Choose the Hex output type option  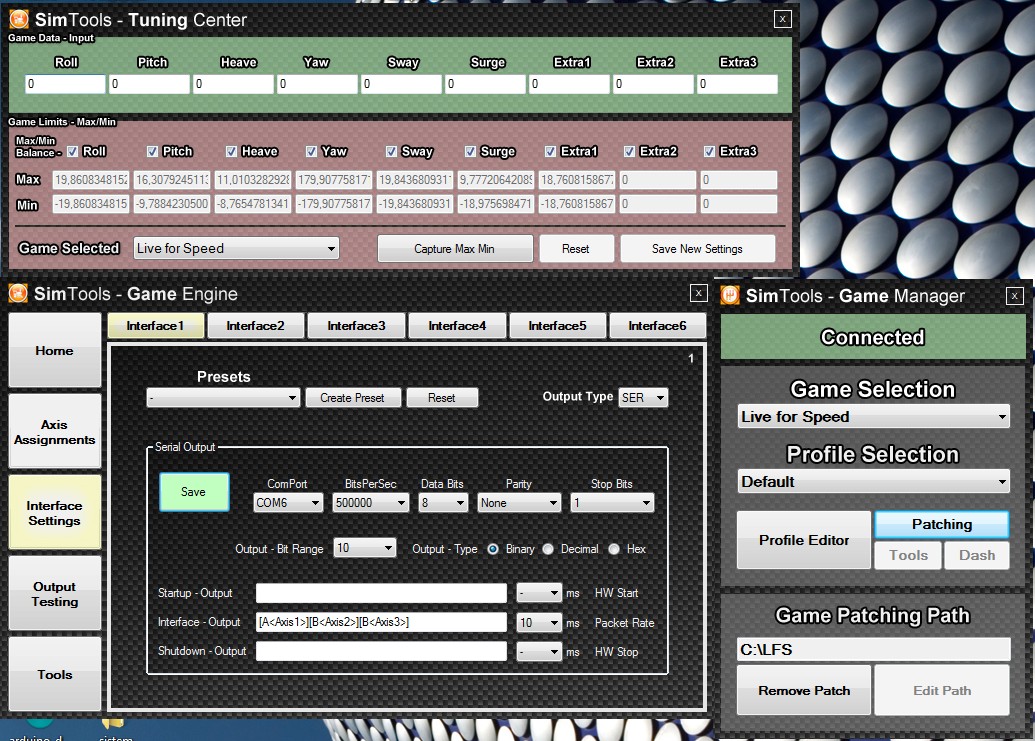(614, 549)
